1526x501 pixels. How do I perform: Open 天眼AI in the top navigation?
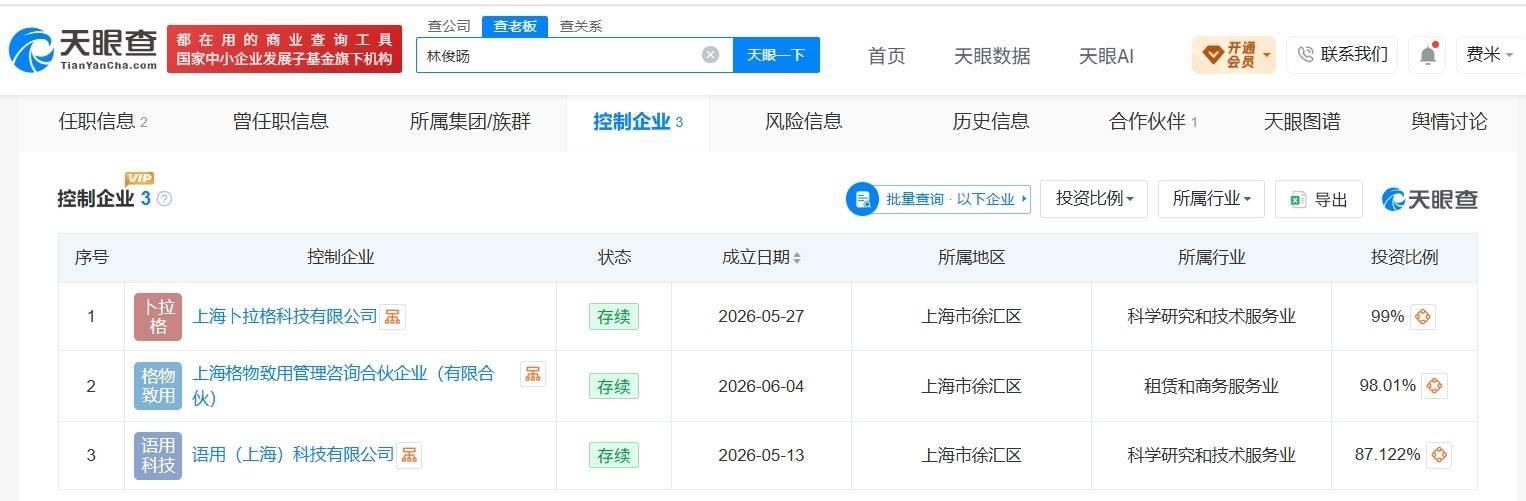tap(1106, 56)
